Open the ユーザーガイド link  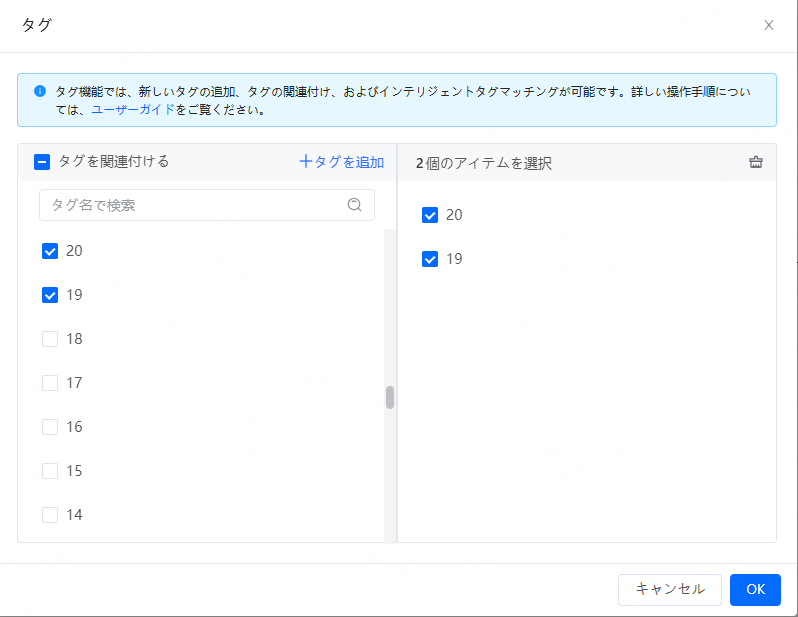coord(133,110)
